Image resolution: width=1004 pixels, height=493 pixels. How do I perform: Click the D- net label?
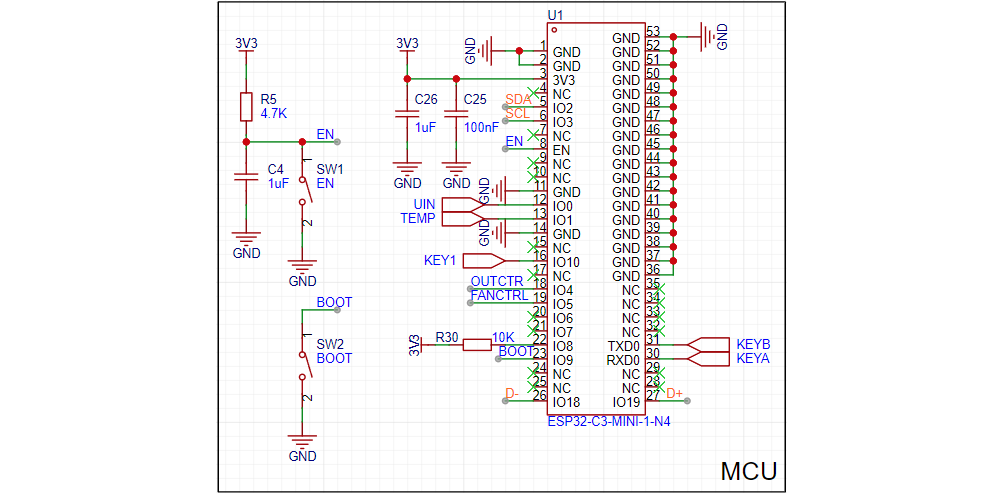(x=512, y=392)
